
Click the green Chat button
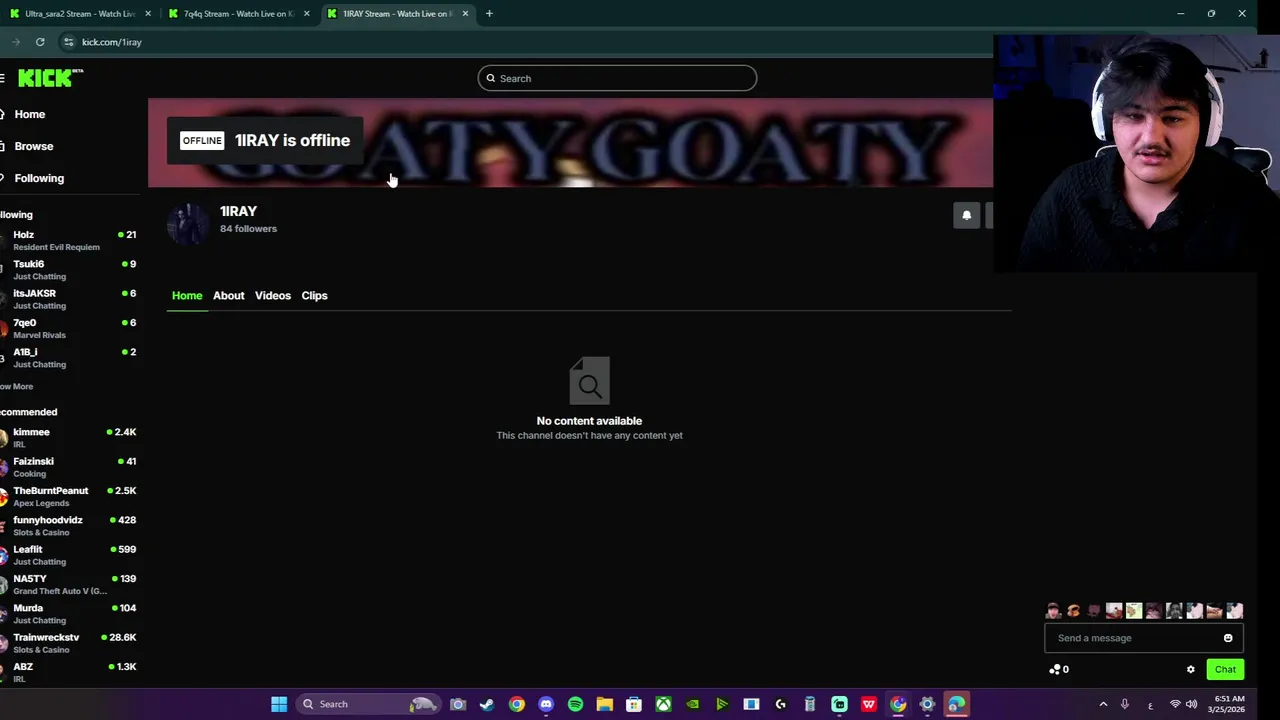(1225, 670)
